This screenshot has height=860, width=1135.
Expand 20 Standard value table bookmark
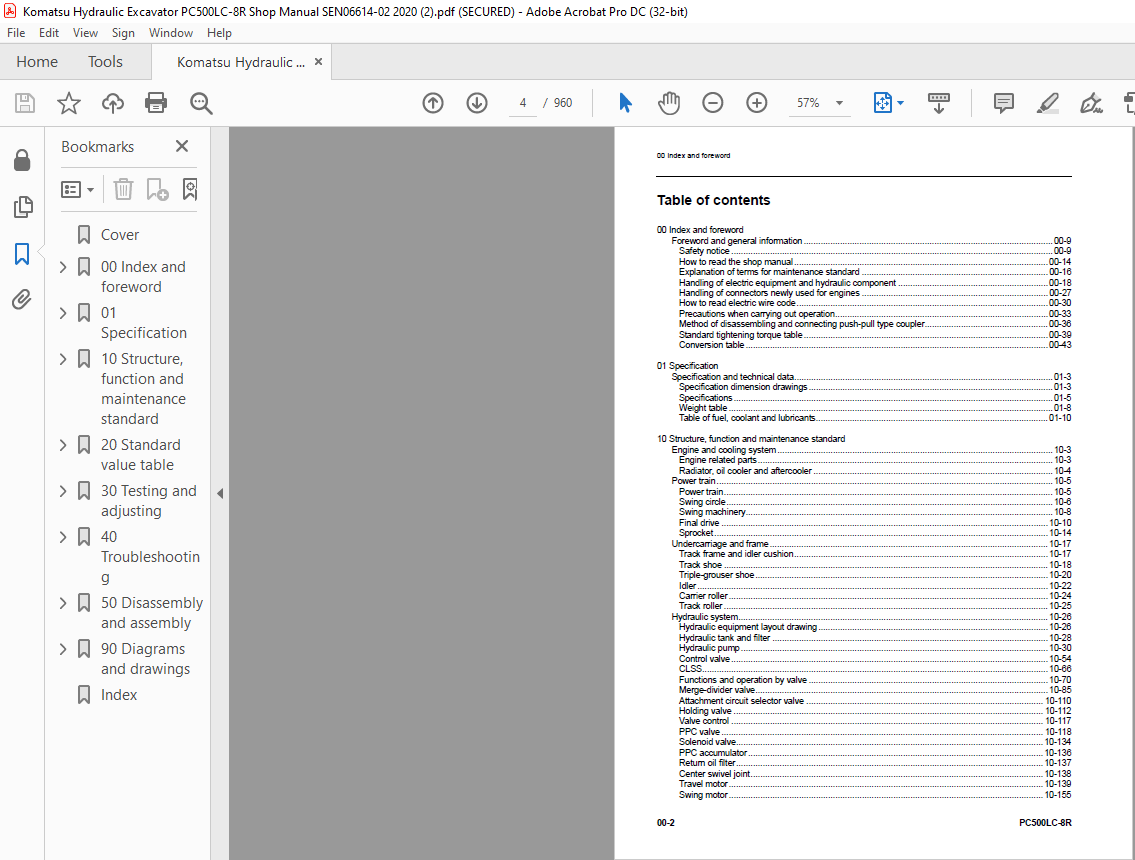click(63, 445)
